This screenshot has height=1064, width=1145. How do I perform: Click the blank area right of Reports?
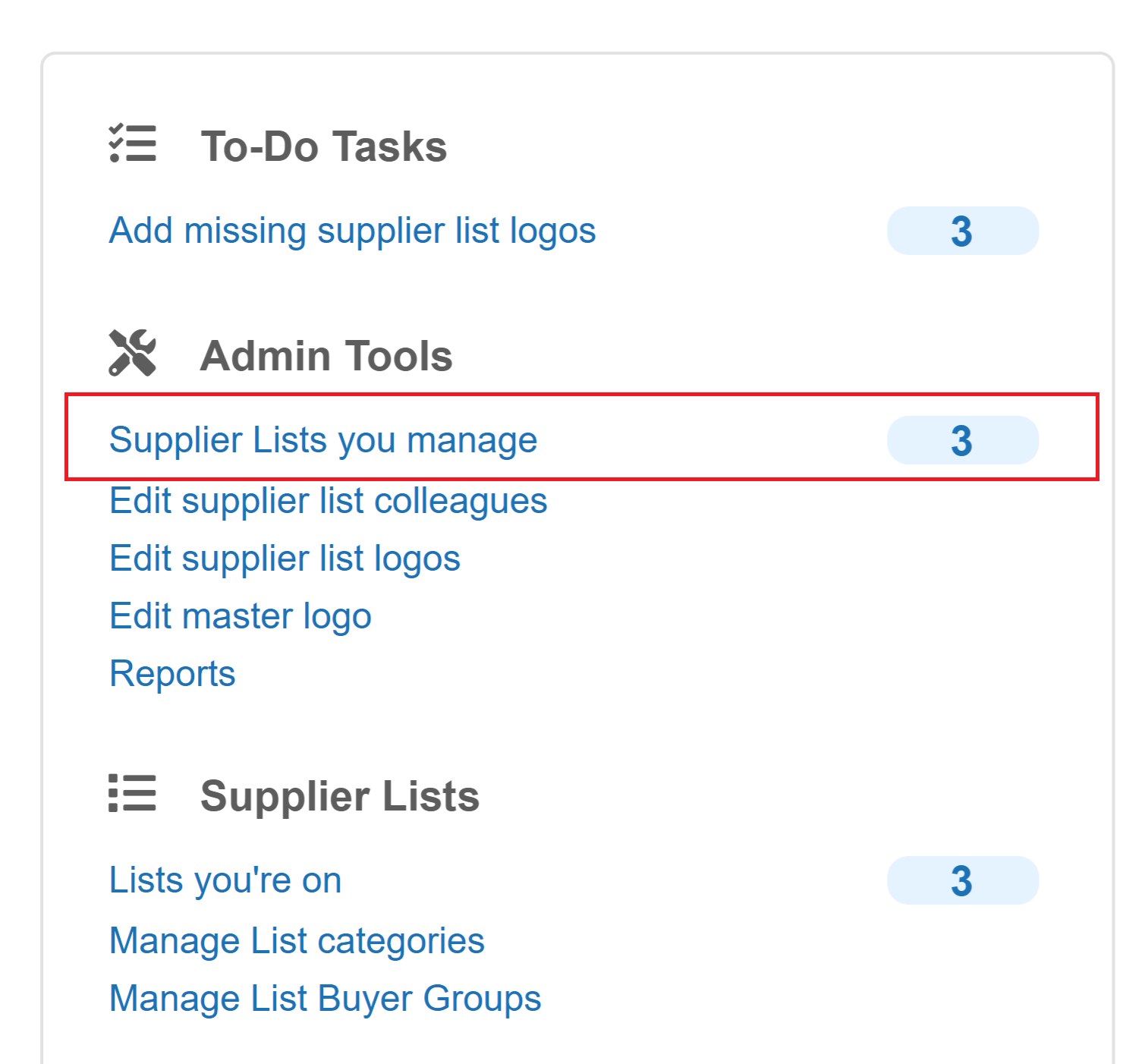tap(607, 674)
